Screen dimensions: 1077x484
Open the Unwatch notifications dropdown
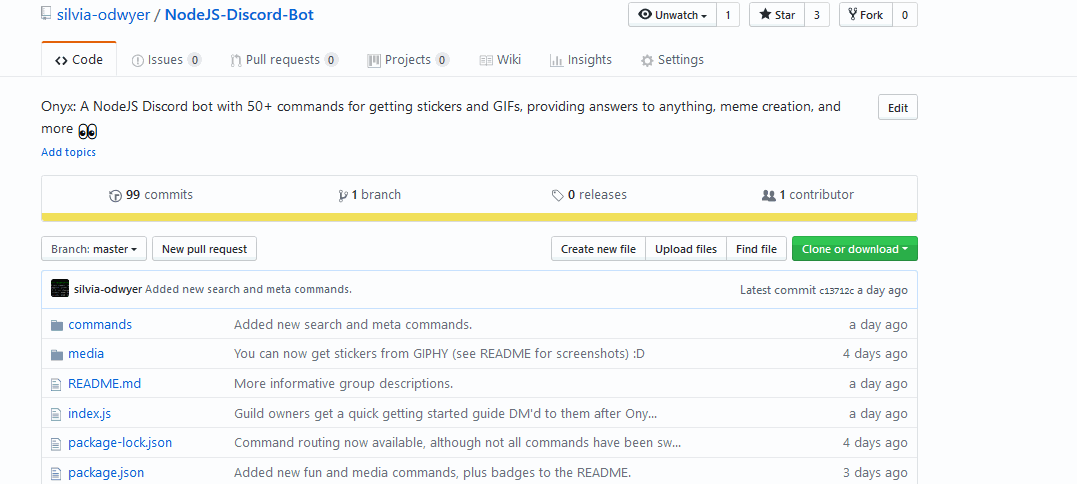click(672, 15)
